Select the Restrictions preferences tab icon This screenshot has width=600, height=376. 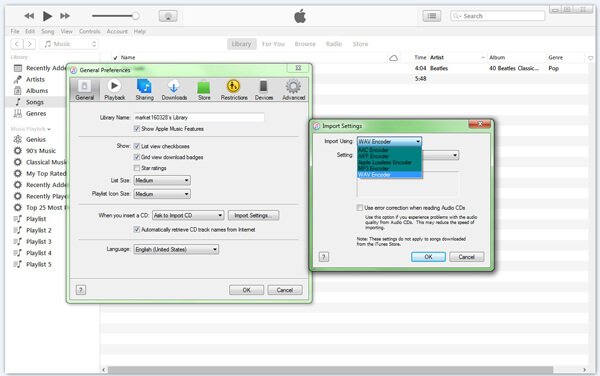click(x=234, y=90)
